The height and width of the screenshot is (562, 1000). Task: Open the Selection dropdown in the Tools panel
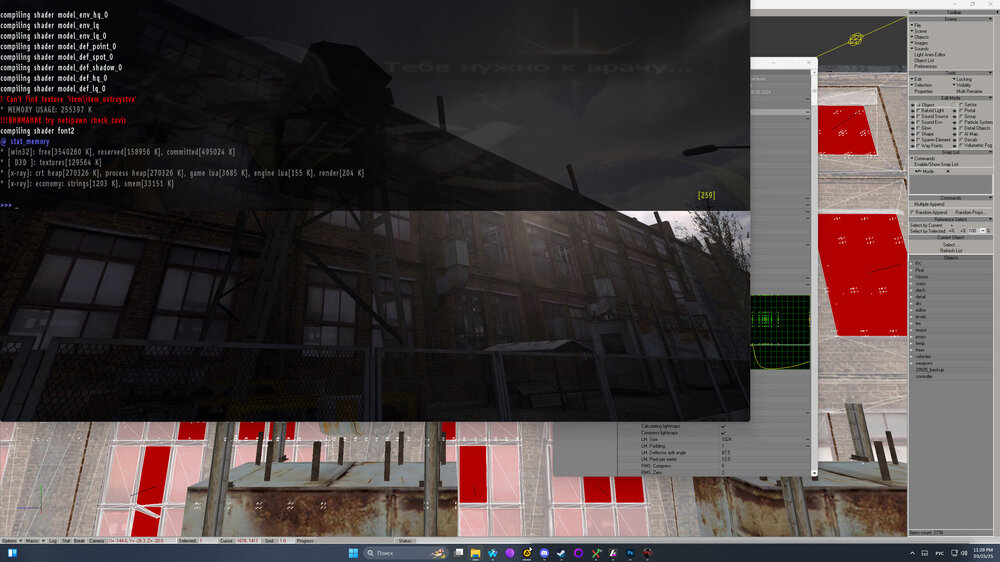point(922,85)
